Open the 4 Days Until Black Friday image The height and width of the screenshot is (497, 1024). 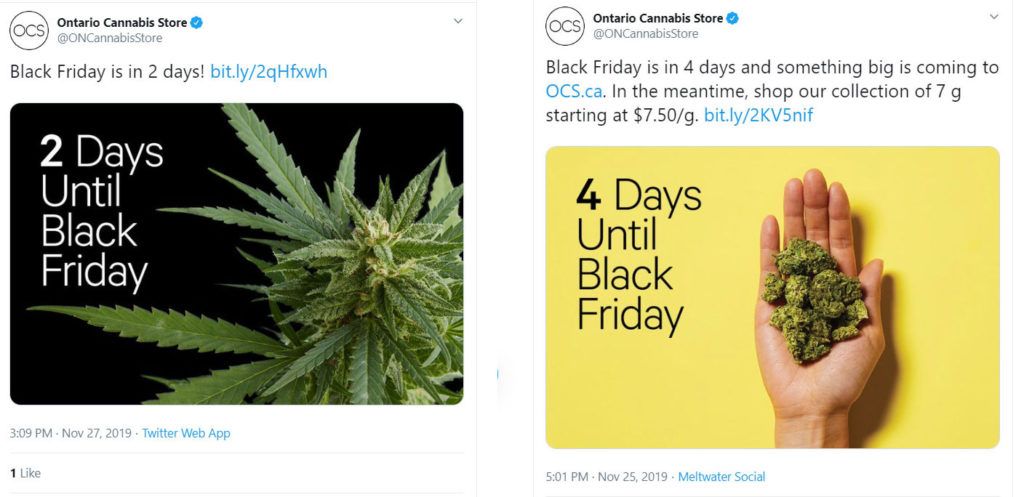773,297
